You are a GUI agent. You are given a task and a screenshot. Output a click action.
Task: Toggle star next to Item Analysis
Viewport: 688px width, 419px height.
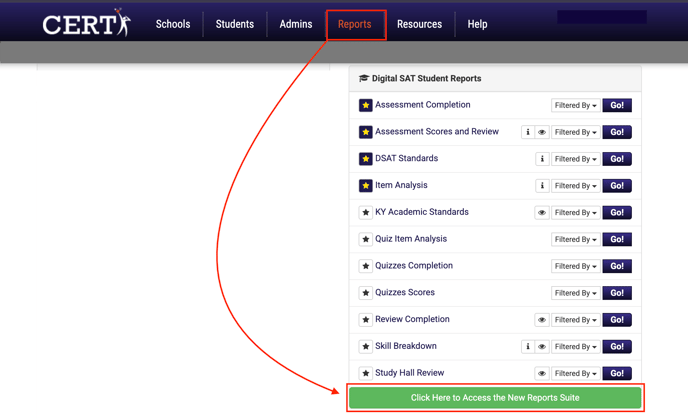pos(366,186)
